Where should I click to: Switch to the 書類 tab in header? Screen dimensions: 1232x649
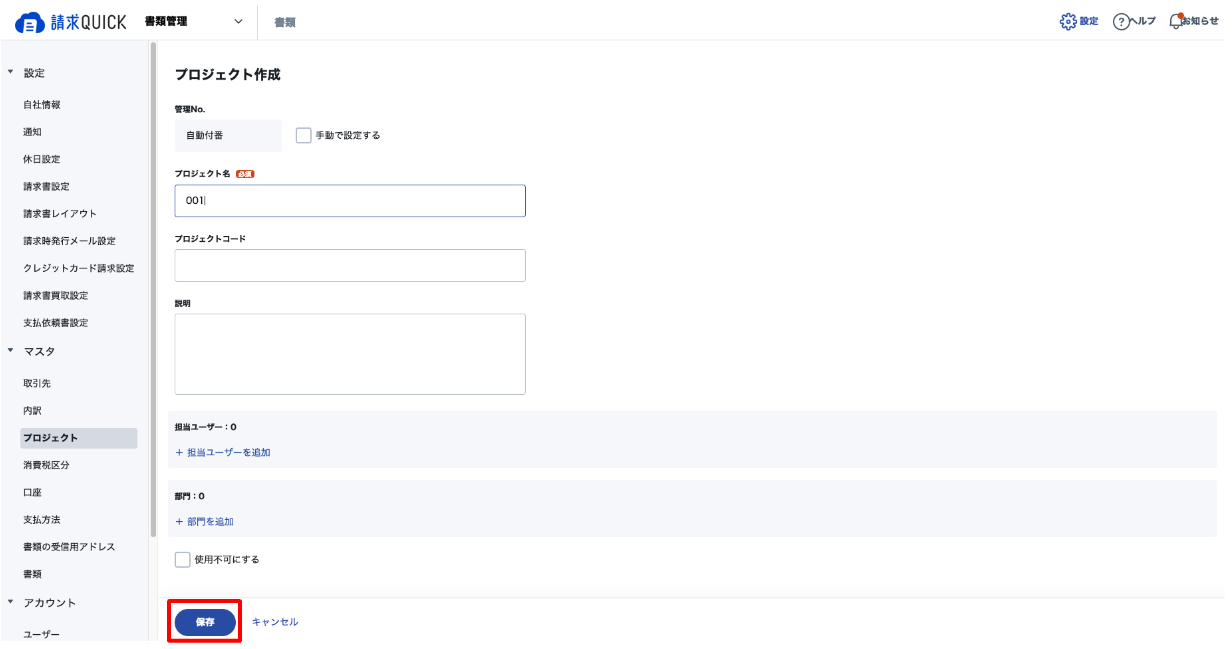285,22
